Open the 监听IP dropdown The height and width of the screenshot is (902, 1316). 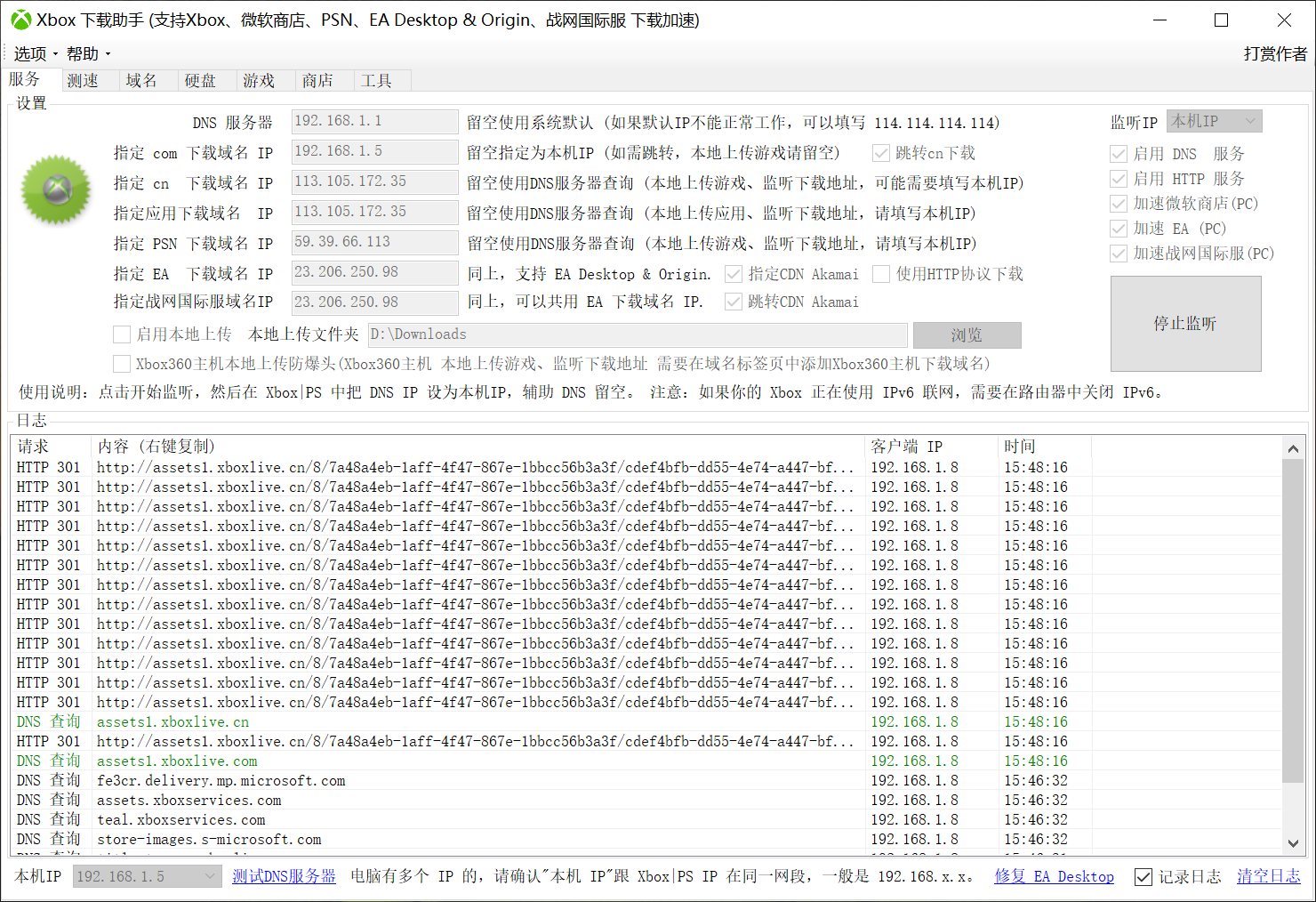[x=1214, y=121]
